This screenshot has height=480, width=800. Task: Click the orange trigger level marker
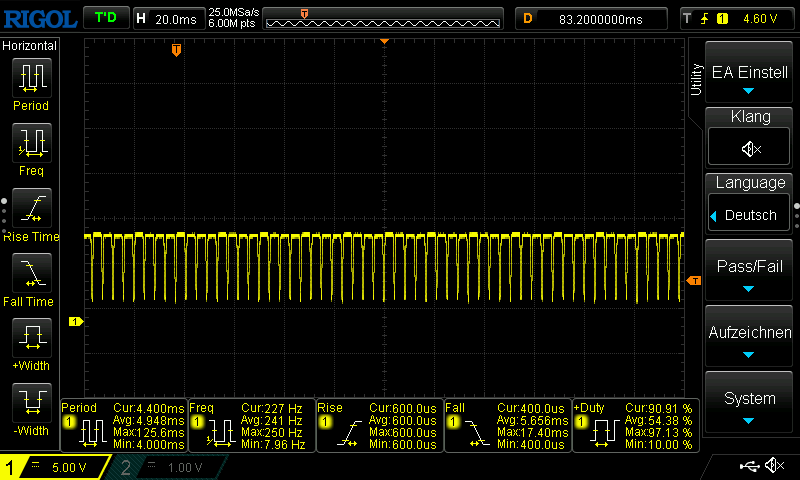click(x=694, y=281)
